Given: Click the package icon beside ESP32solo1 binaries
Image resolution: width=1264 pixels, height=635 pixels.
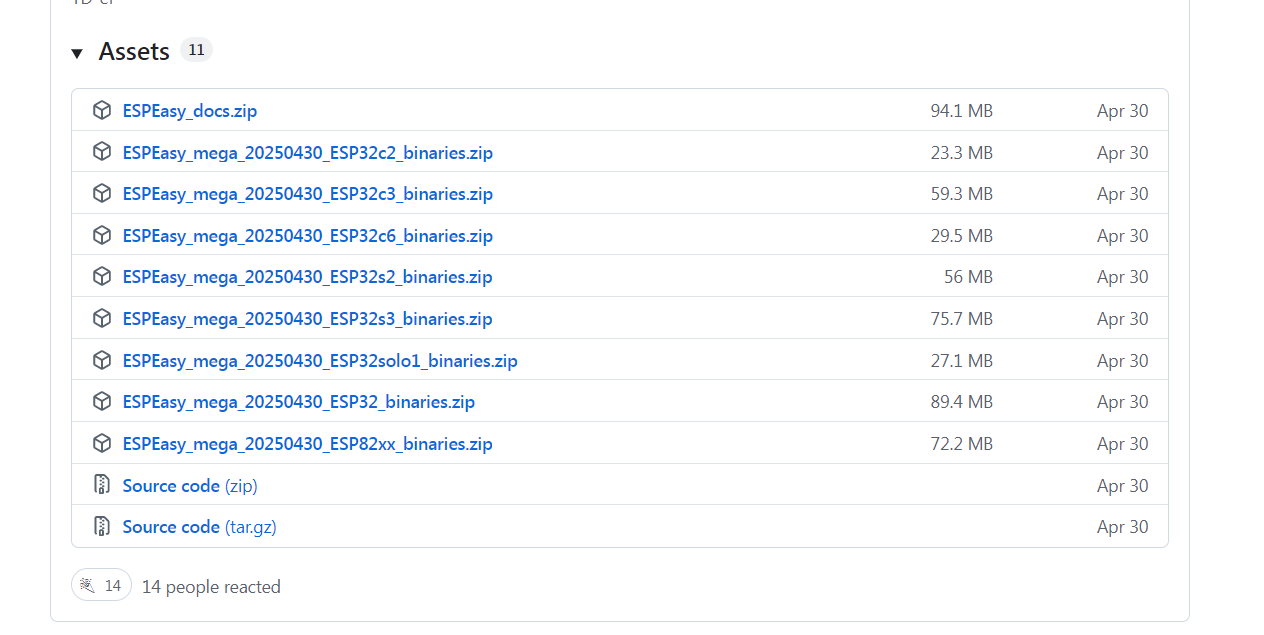Looking at the screenshot, I should [x=101, y=360].
